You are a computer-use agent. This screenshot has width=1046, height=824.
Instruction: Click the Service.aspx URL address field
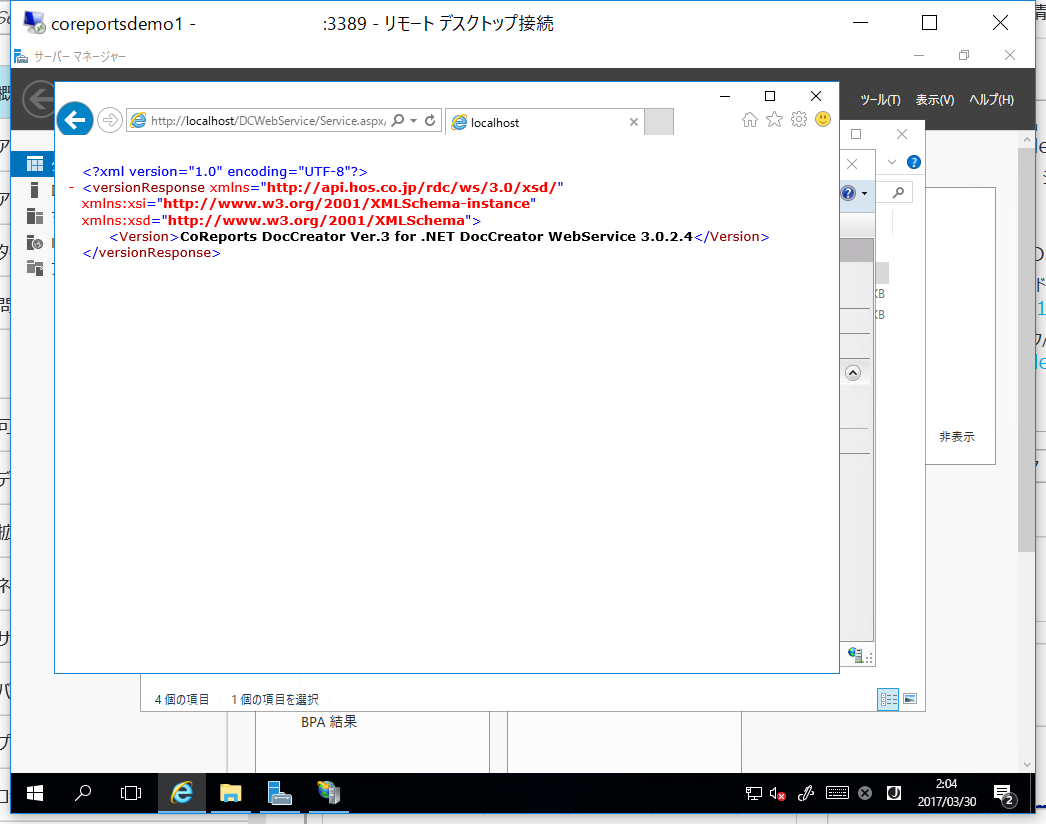[x=268, y=121]
